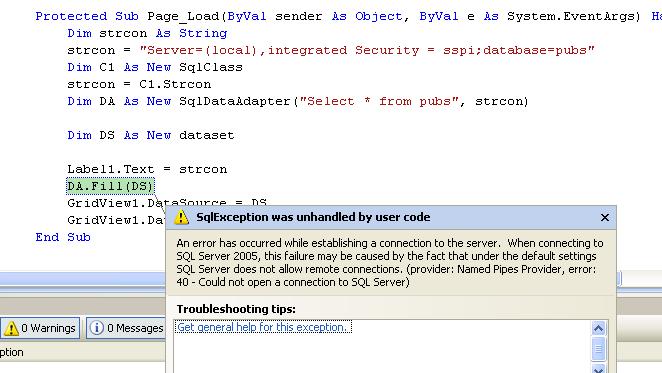662x373 pixels.
Task: Click the warning triangle icon beside 0 Warnings
Action: click(11, 328)
